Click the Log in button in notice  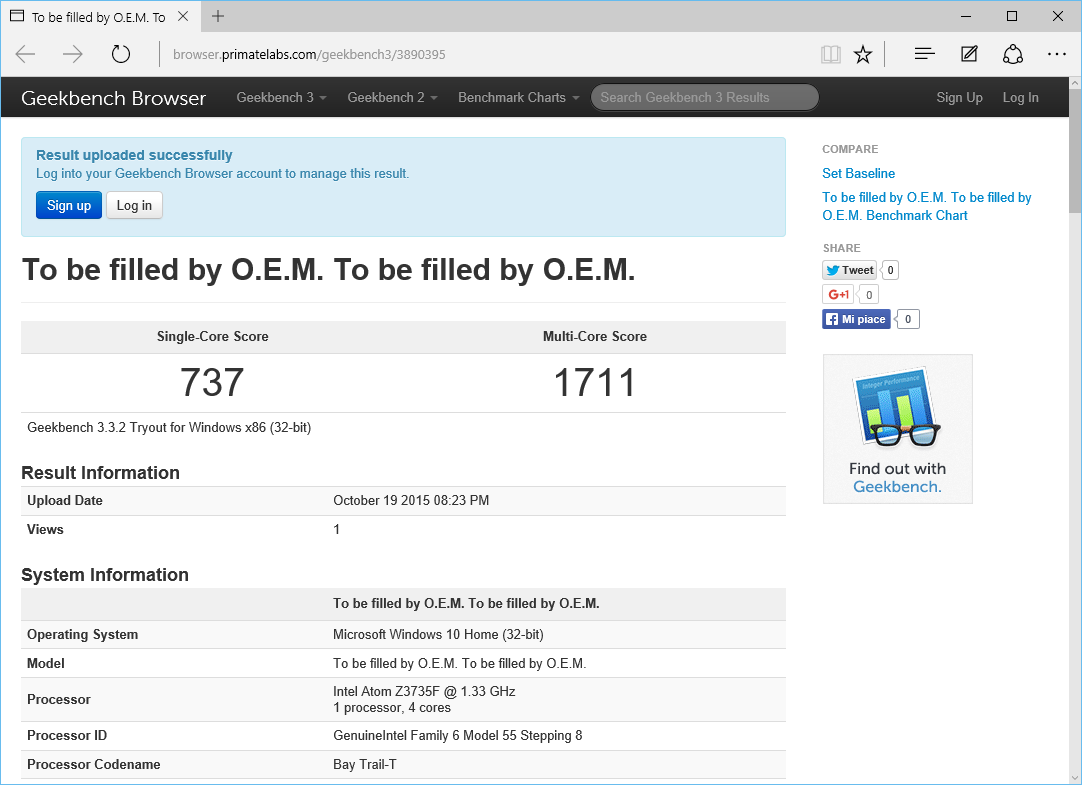[x=134, y=205]
